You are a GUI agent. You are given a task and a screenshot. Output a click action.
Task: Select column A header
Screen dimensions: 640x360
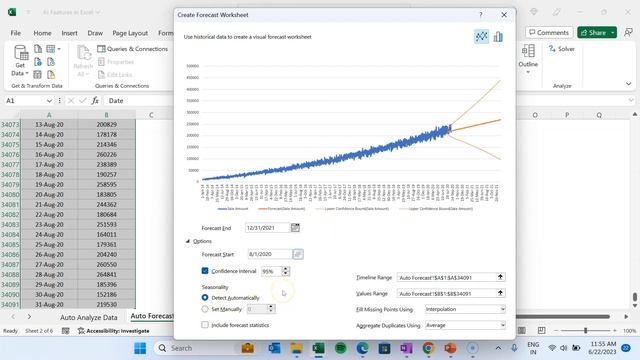click(x=49, y=115)
